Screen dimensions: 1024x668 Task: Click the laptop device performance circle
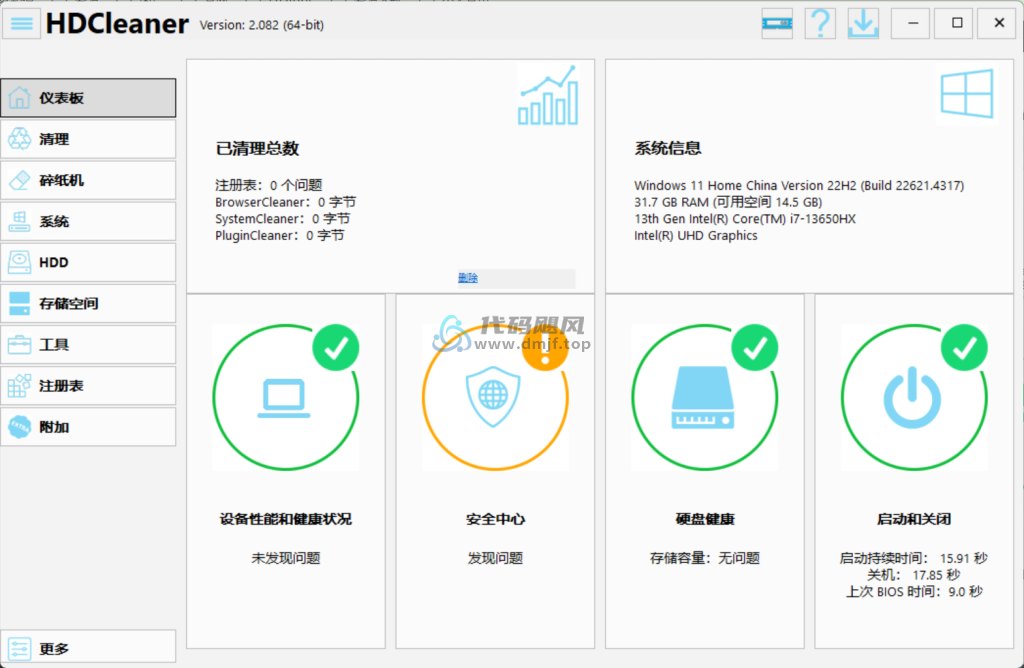coord(285,398)
